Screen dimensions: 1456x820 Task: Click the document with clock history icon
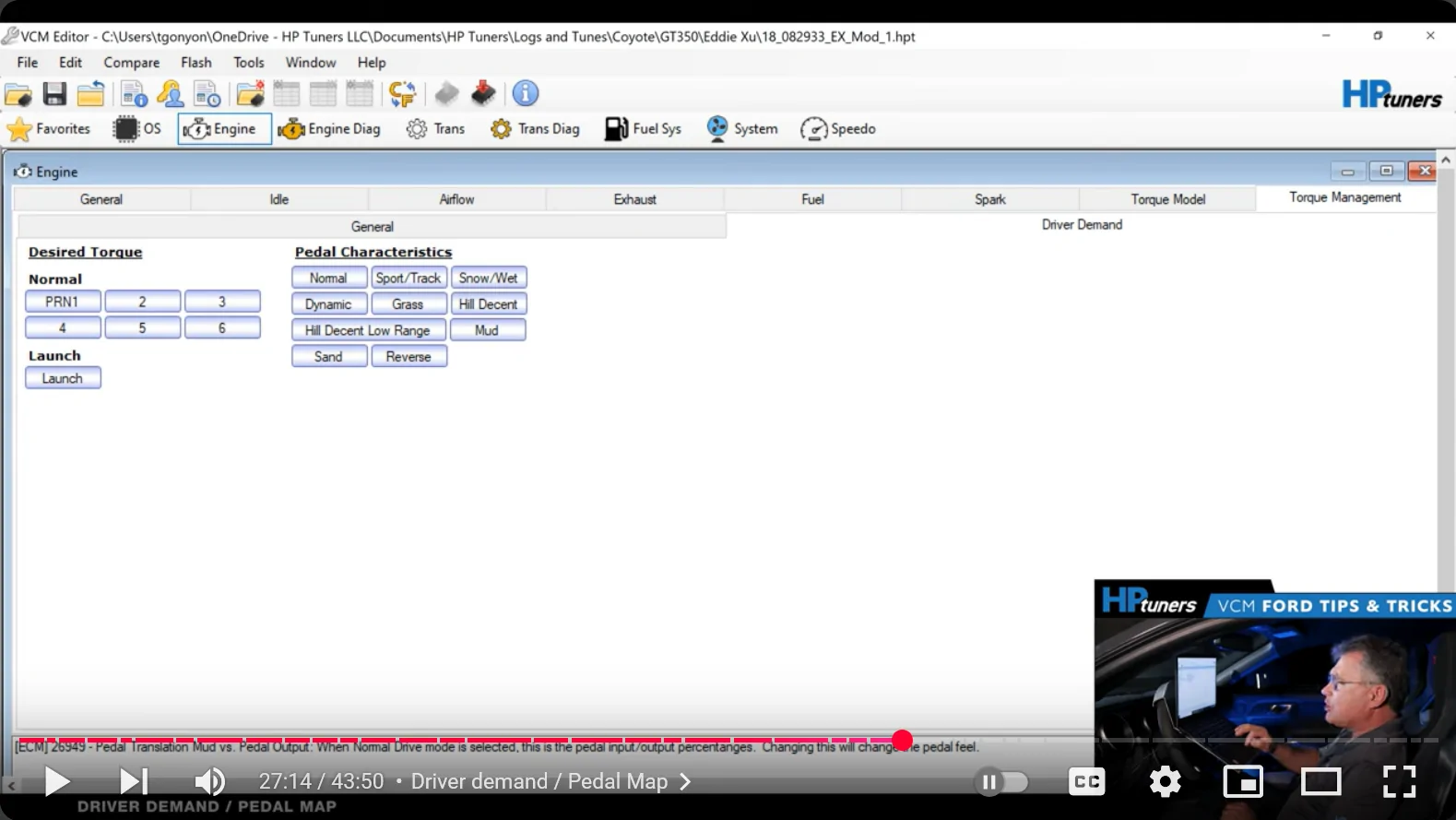click(x=207, y=94)
